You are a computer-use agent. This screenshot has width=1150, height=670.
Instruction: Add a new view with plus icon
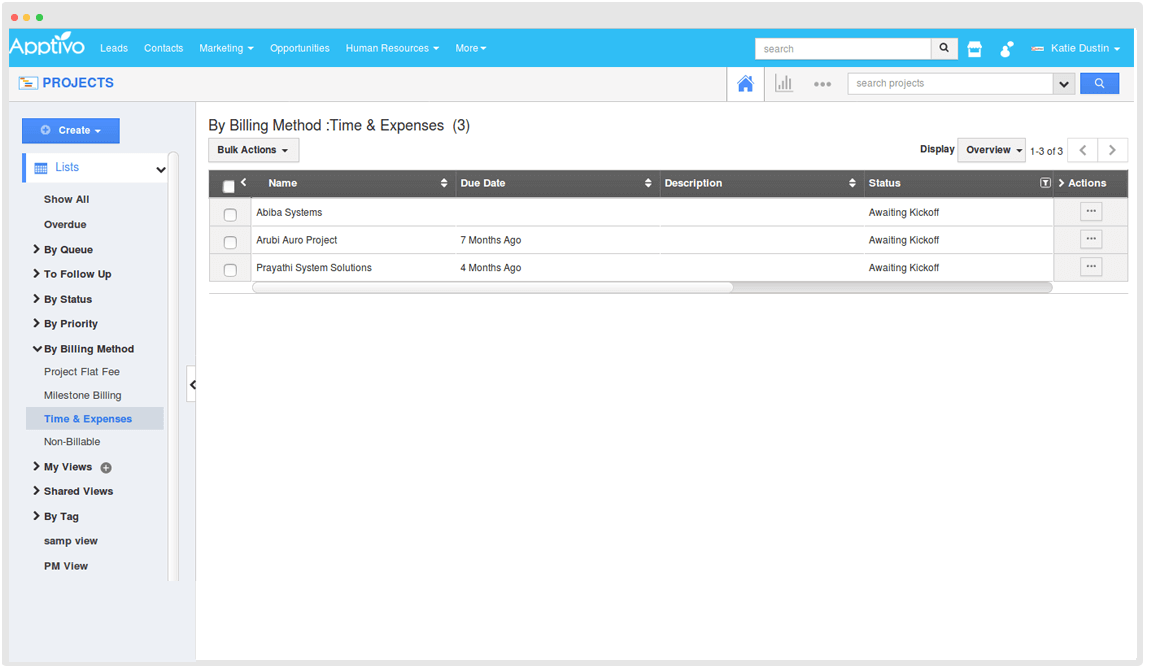pos(106,468)
